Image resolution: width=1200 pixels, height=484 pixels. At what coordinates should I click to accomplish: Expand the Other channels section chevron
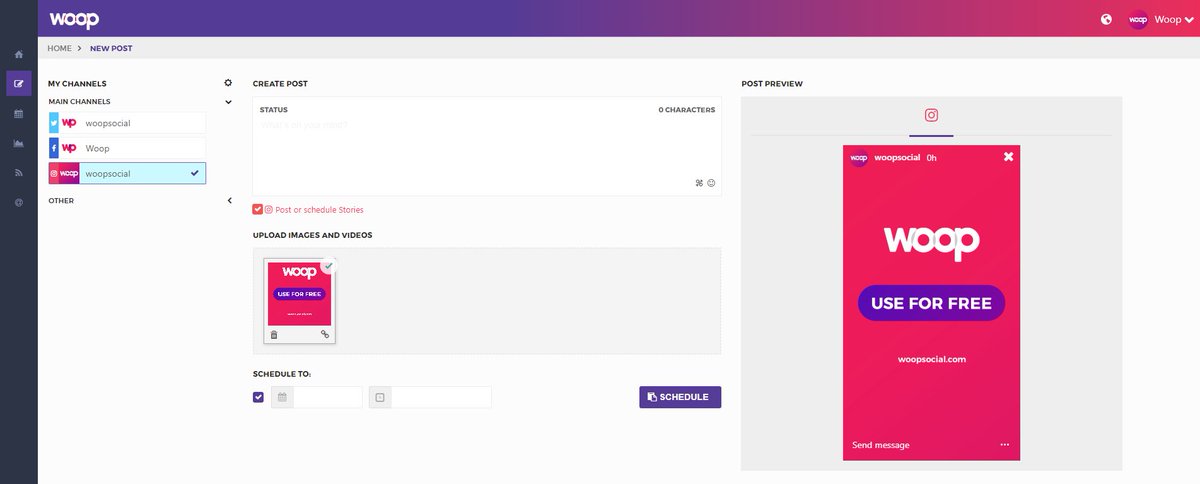[228, 201]
